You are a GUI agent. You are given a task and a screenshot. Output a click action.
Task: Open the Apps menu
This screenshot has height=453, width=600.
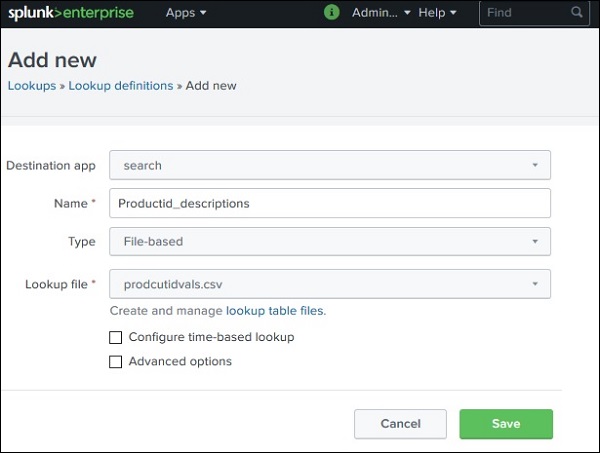pyautogui.click(x=186, y=13)
